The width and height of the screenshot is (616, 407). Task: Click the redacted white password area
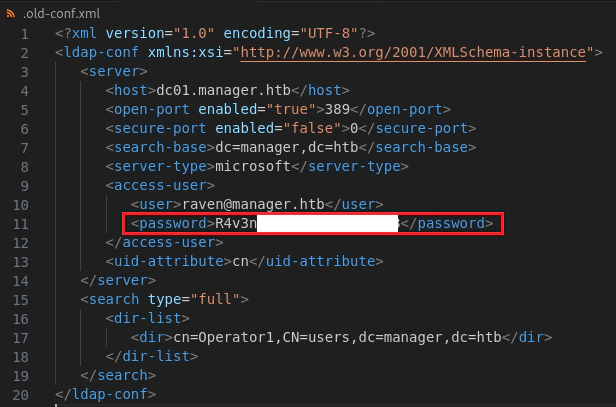click(x=327, y=223)
